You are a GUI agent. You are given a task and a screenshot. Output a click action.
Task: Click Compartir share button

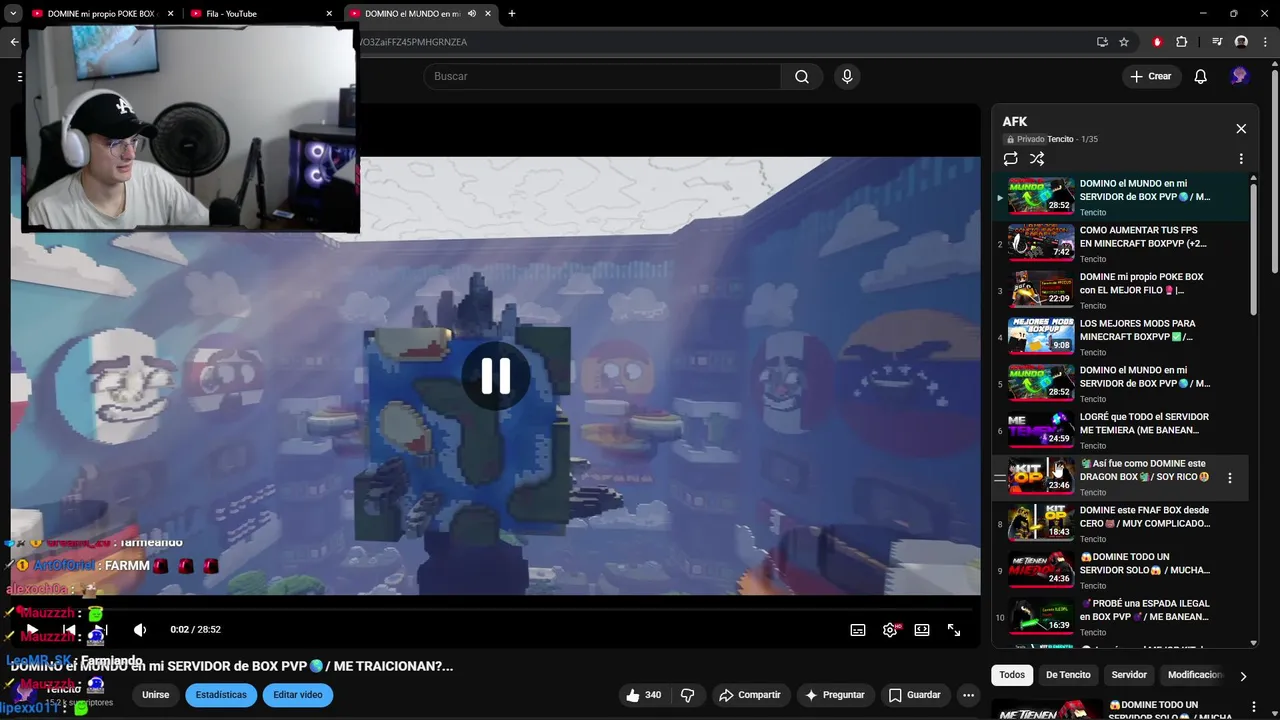point(750,695)
